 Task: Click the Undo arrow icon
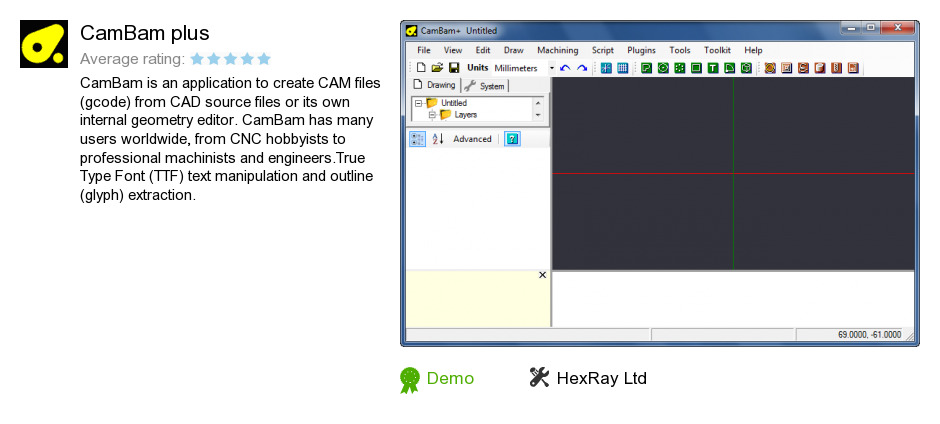[565, 68]
